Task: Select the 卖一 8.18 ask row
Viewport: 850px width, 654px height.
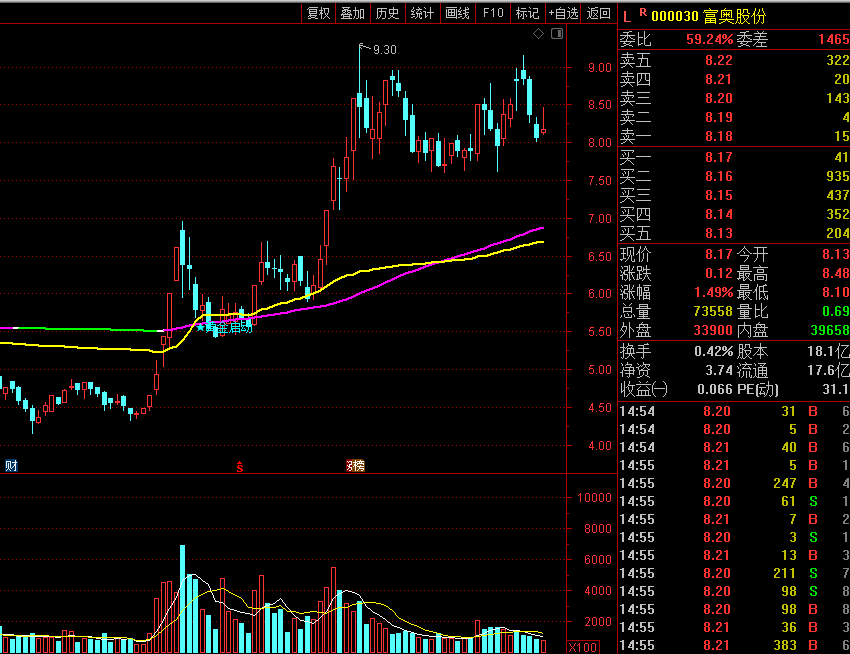Action: (x=734, y=136)
